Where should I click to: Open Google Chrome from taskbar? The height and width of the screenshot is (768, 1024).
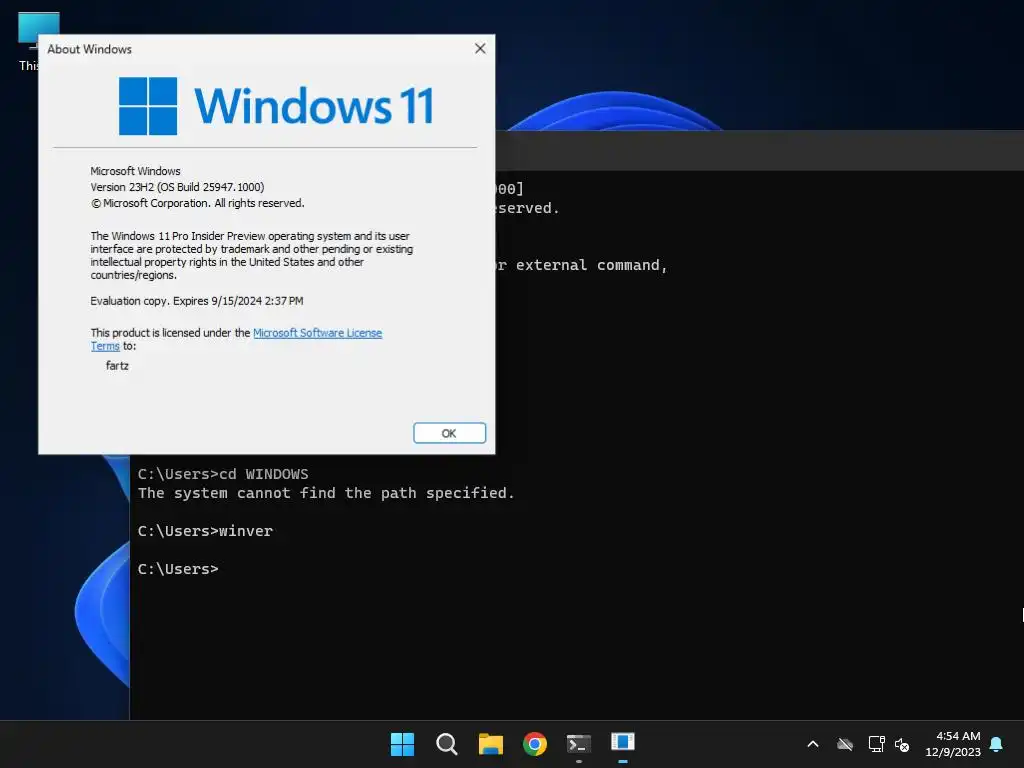[x=535, y=744]
